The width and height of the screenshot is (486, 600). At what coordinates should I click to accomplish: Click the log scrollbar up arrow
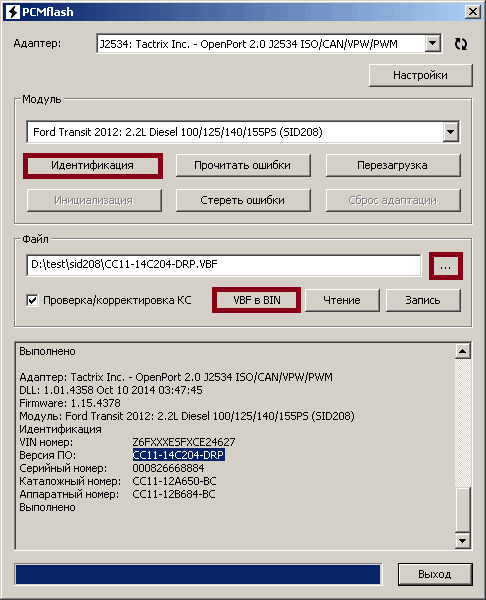463,351
